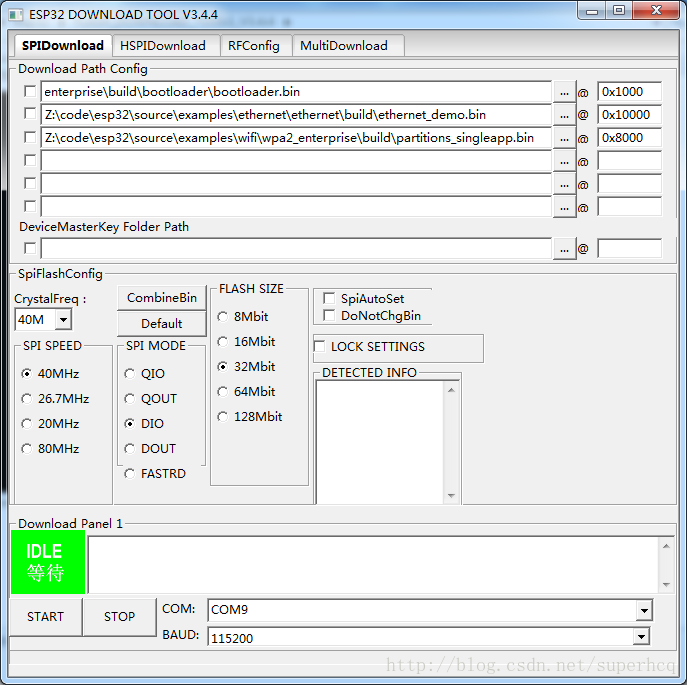
Task: Click DETECTED INFO scrollbar up arrow
Action: tap(451, 390)
